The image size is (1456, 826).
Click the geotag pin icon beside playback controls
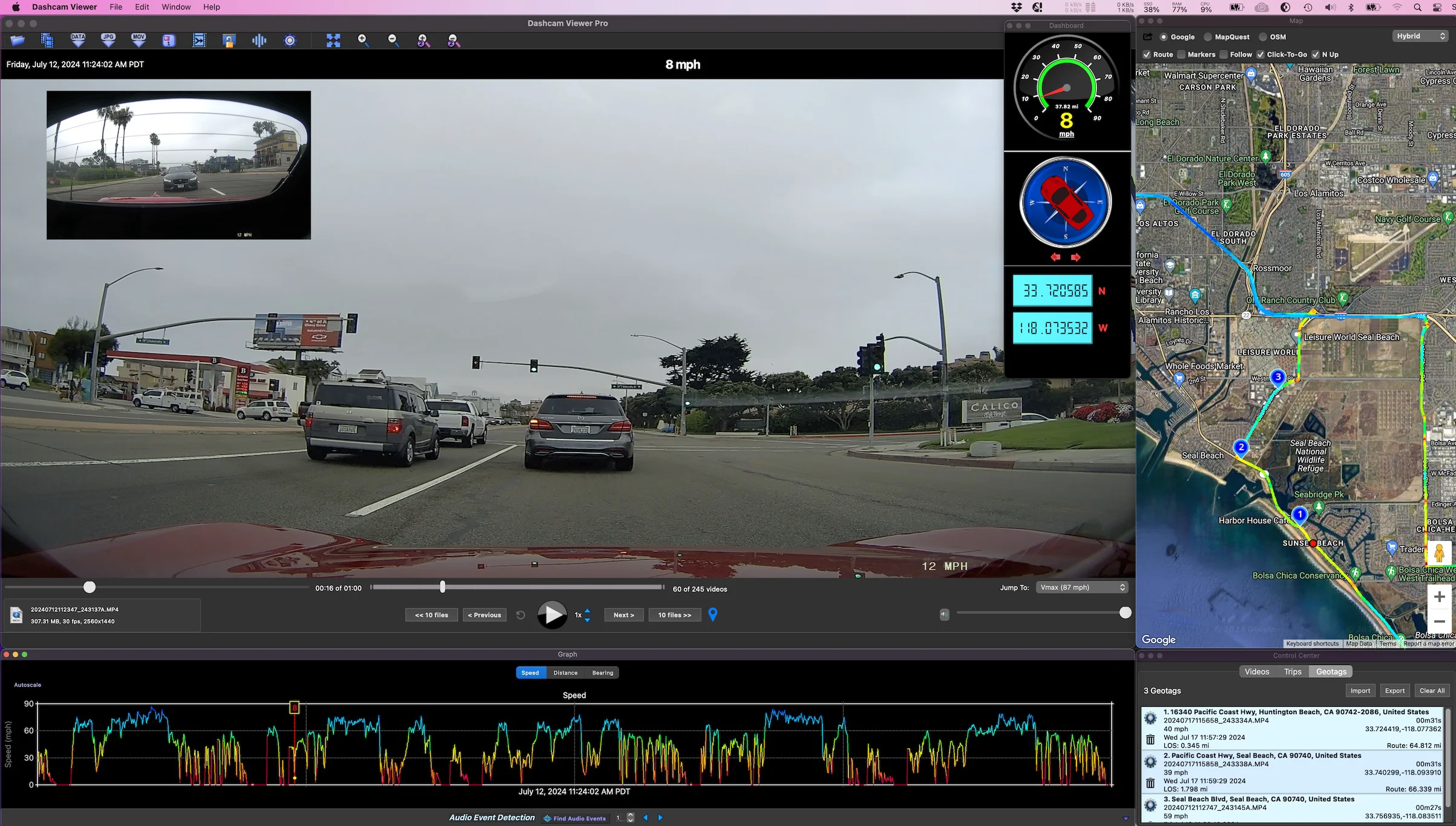click(712, 614)
